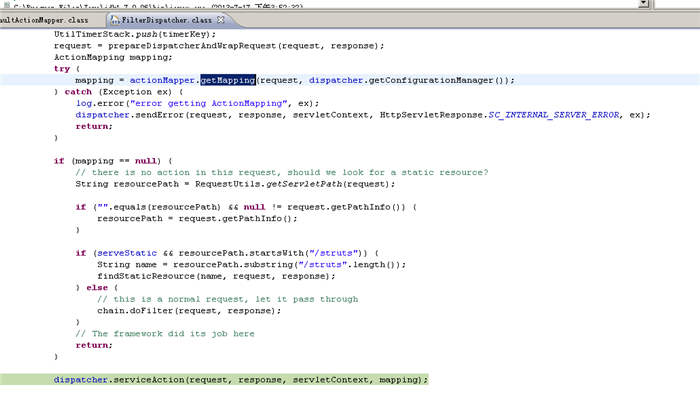
Task: Click the findStaticResource method call
Action: pyautogui.click(x=146, y=276)
